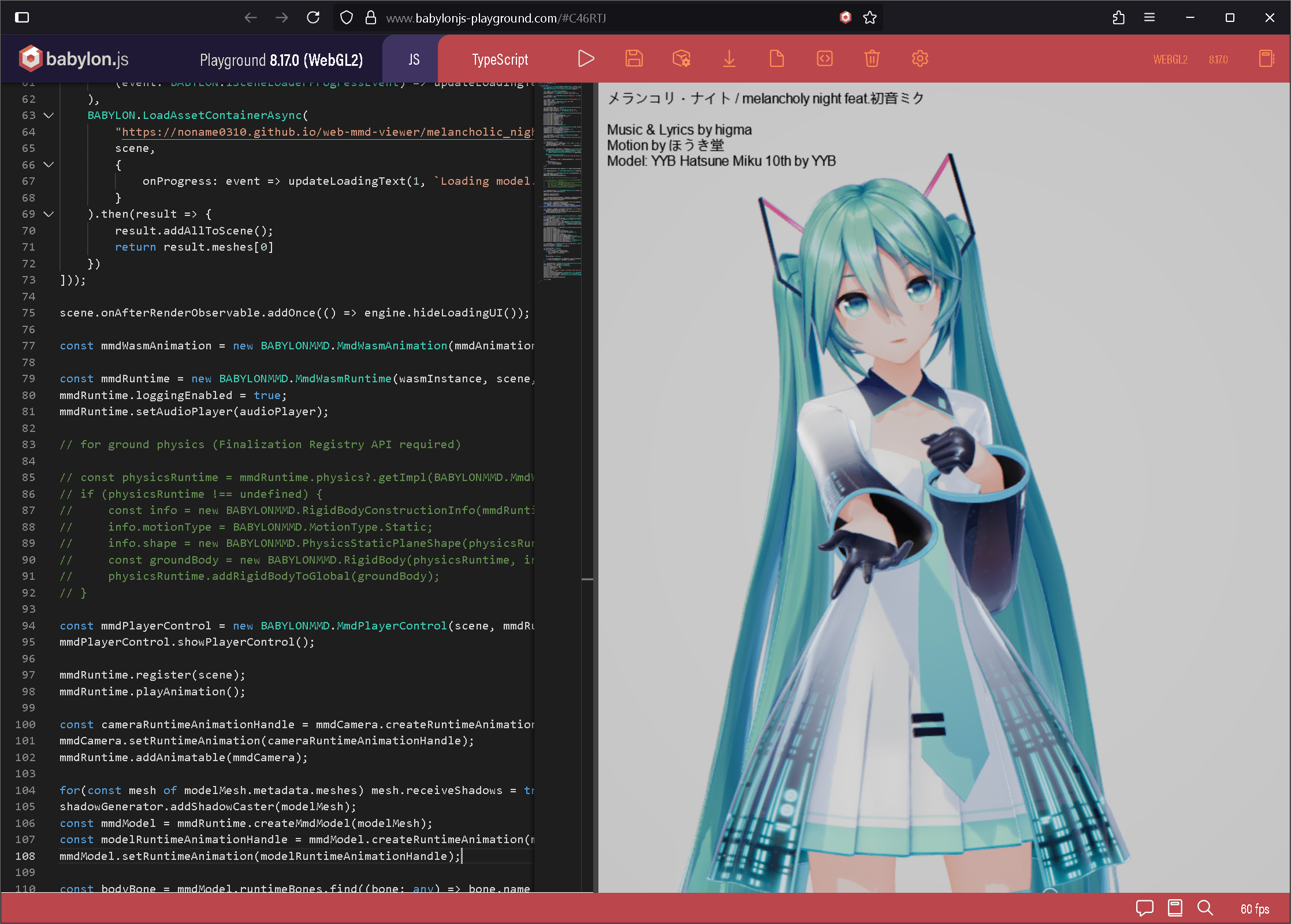Save the current playground
This screenshot has width=1291, height=924.
pos(634,58)
